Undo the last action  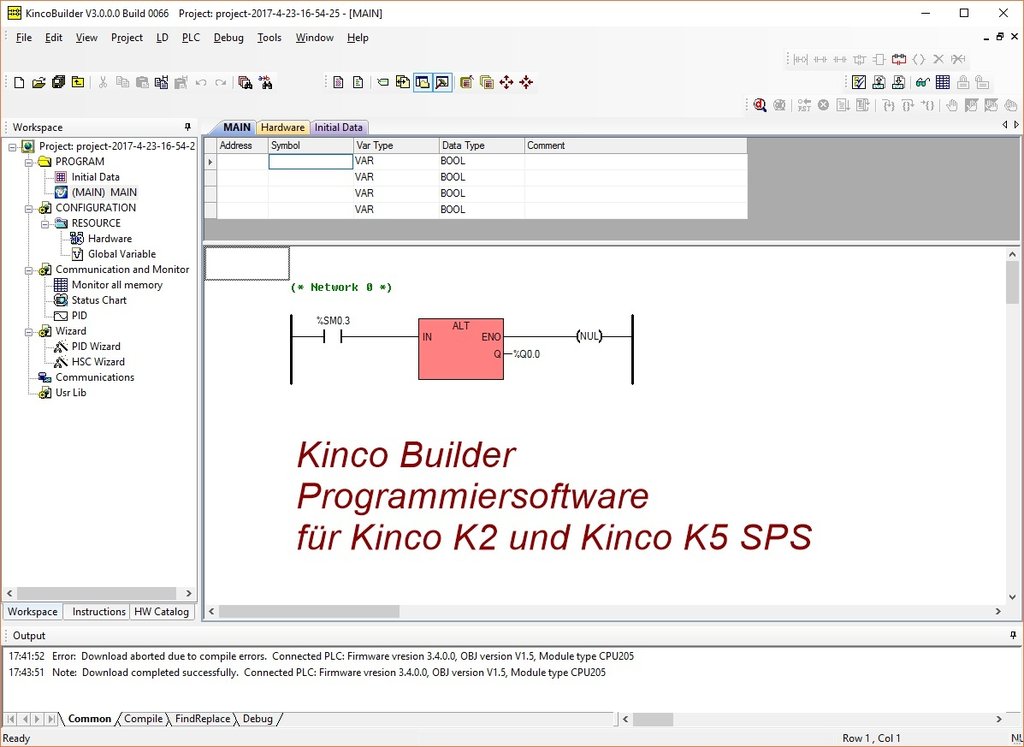pyautogui.click(x=200, y=82)
